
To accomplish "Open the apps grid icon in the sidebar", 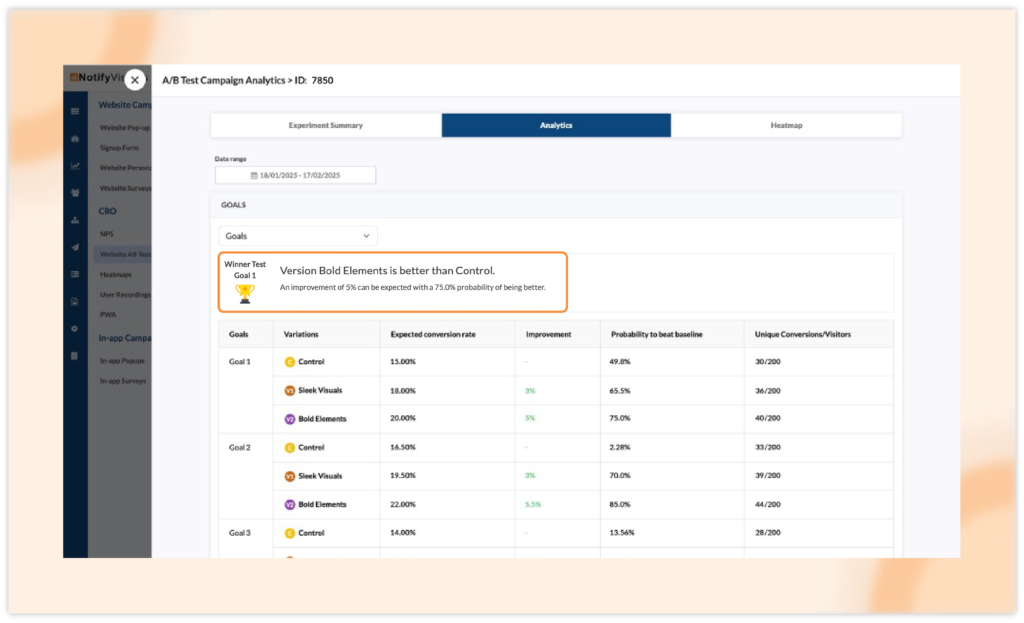I will [x=75, y=111].
